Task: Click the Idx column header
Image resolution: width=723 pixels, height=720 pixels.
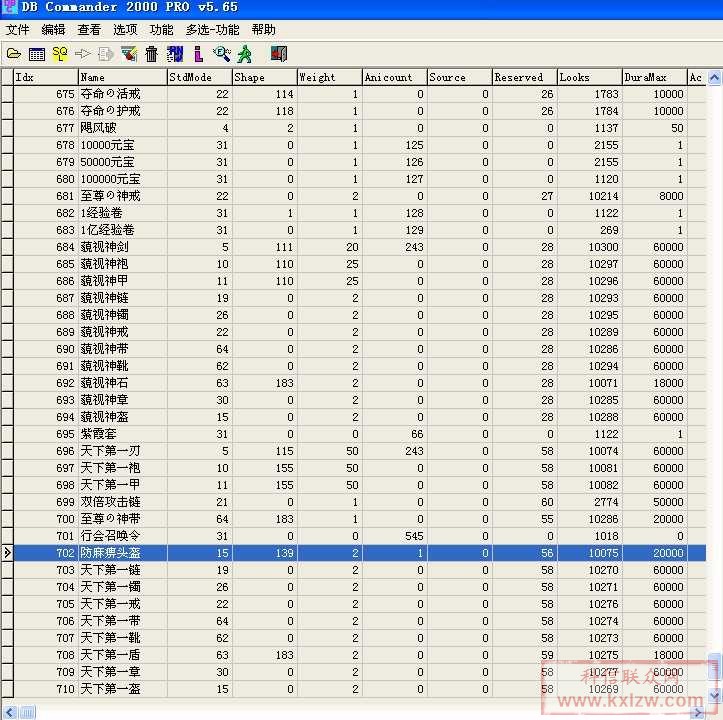Action: pos(46,77)
